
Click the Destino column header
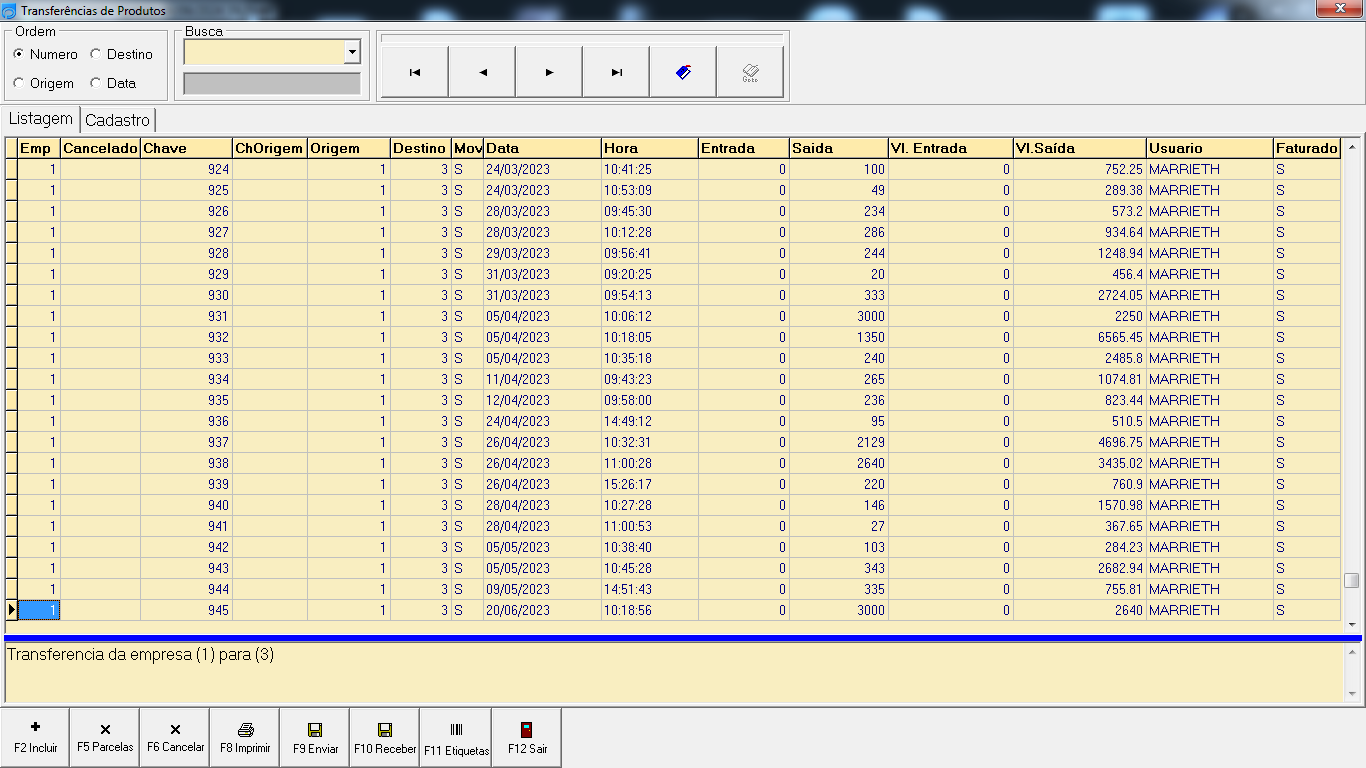[x=420, y=148]
